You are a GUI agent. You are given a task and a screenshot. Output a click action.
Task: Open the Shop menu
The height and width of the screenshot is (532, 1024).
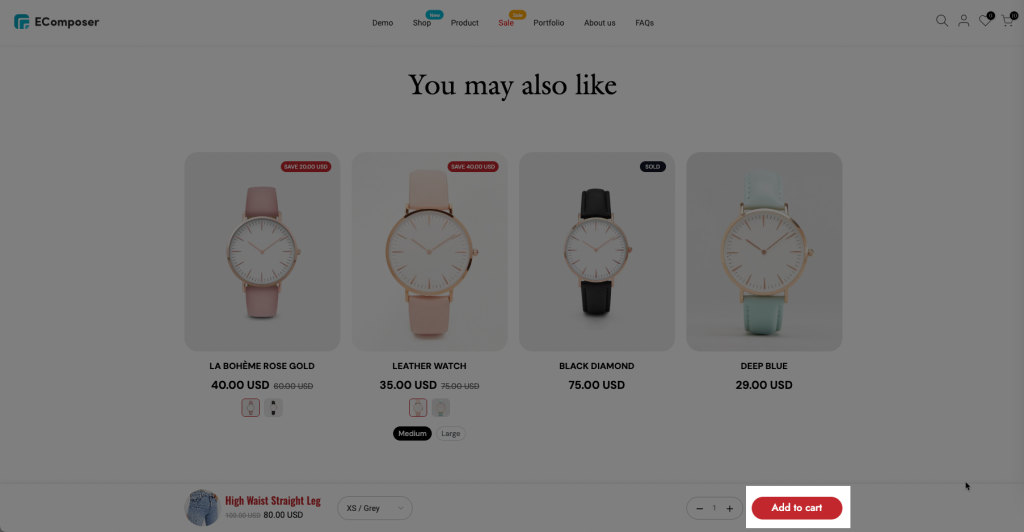(422, 23)
